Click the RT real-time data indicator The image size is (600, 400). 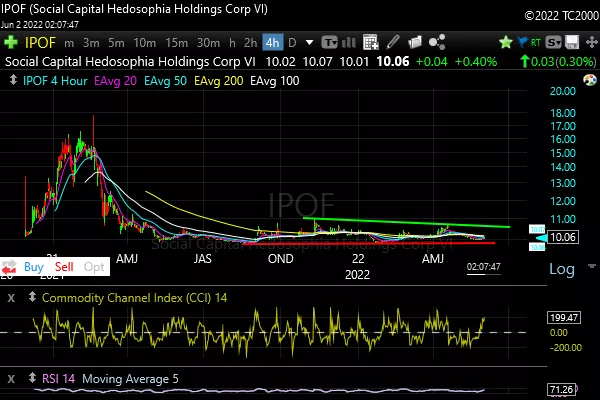(536, 42)
